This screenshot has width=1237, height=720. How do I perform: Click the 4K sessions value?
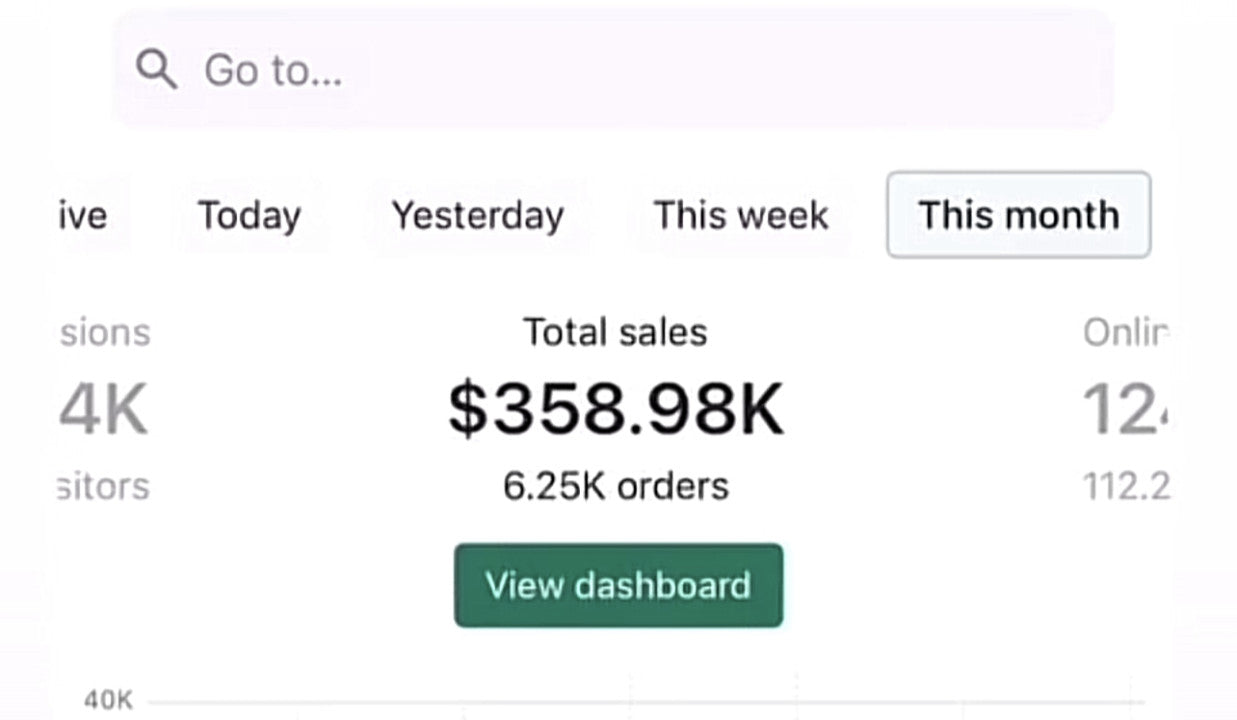tap(103, 409)
